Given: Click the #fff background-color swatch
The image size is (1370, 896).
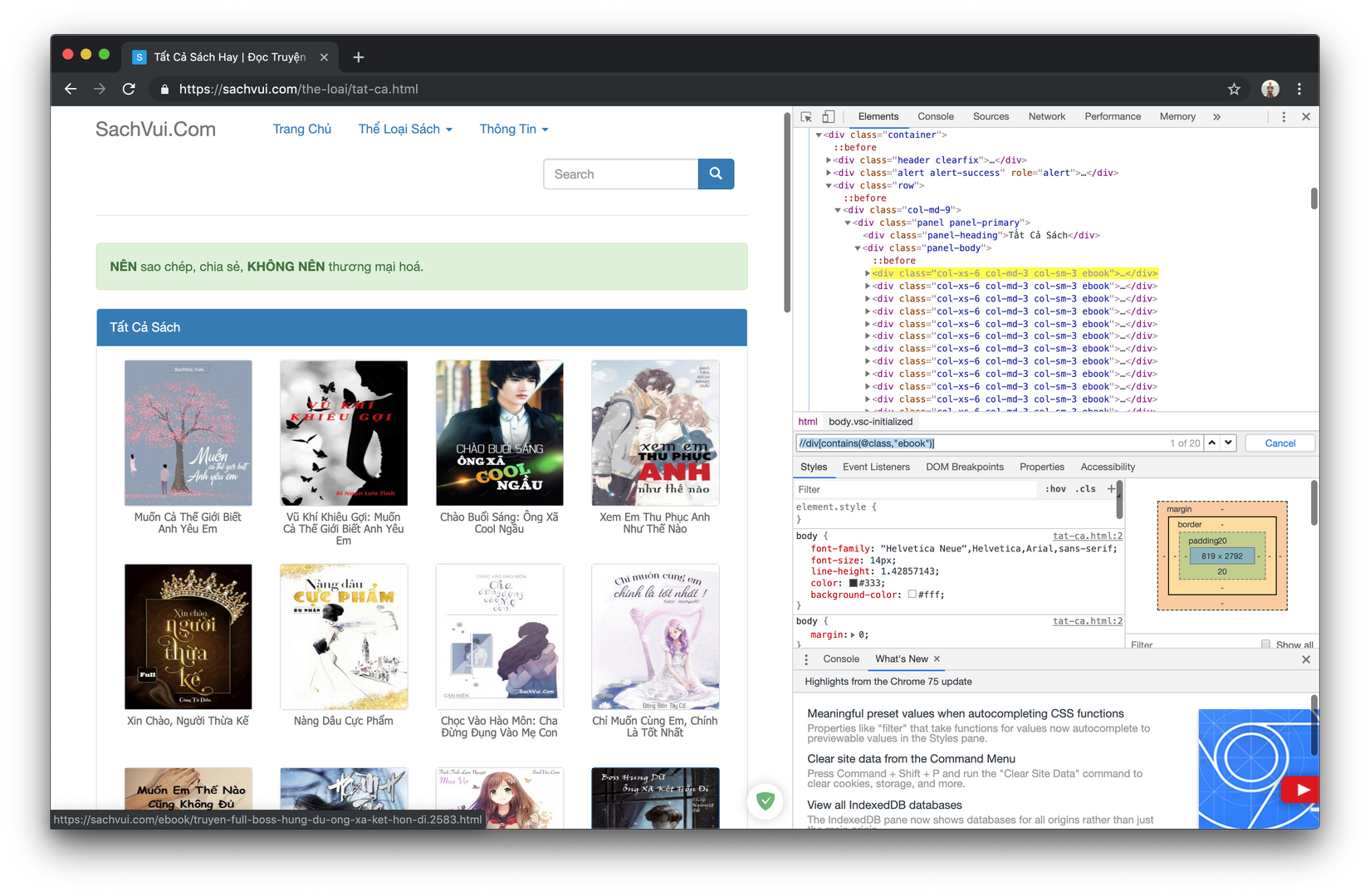Looking at the screenshot, I should pos(912,595).
